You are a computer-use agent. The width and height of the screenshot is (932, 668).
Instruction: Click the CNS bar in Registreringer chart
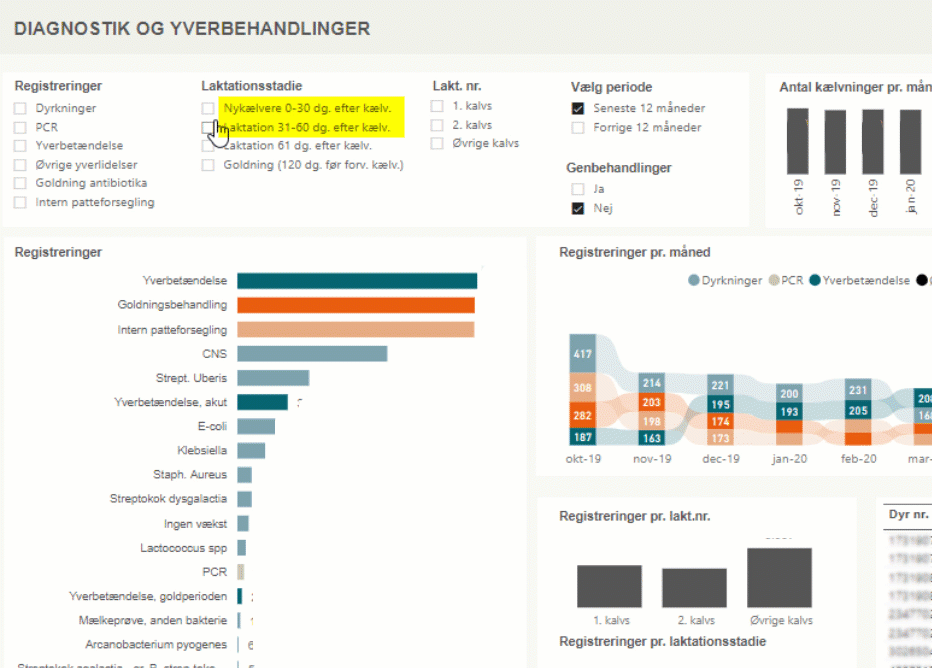[311, 354]
